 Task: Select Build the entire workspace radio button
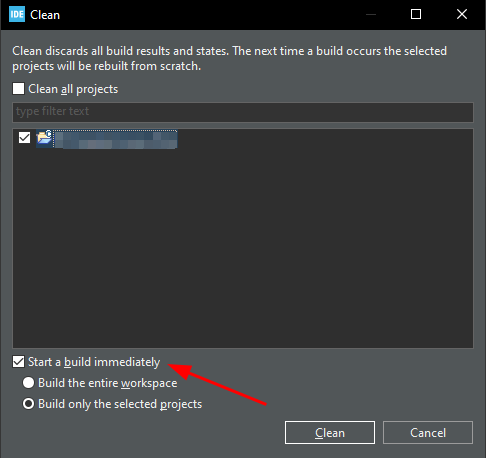pyautogui.click(x=28, y=383)
